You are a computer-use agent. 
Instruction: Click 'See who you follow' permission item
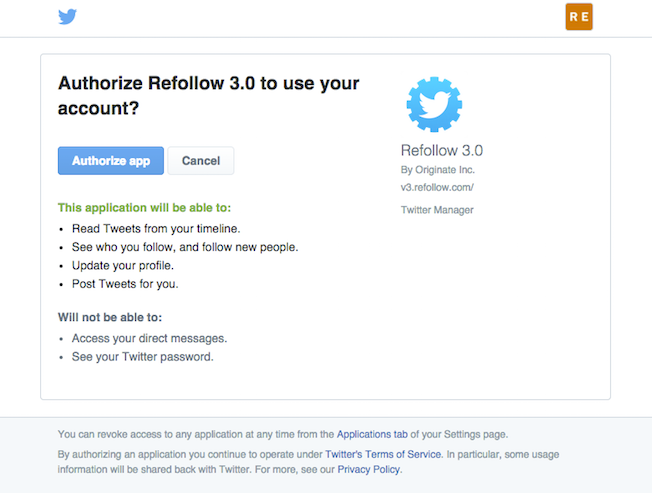(185, 247)
